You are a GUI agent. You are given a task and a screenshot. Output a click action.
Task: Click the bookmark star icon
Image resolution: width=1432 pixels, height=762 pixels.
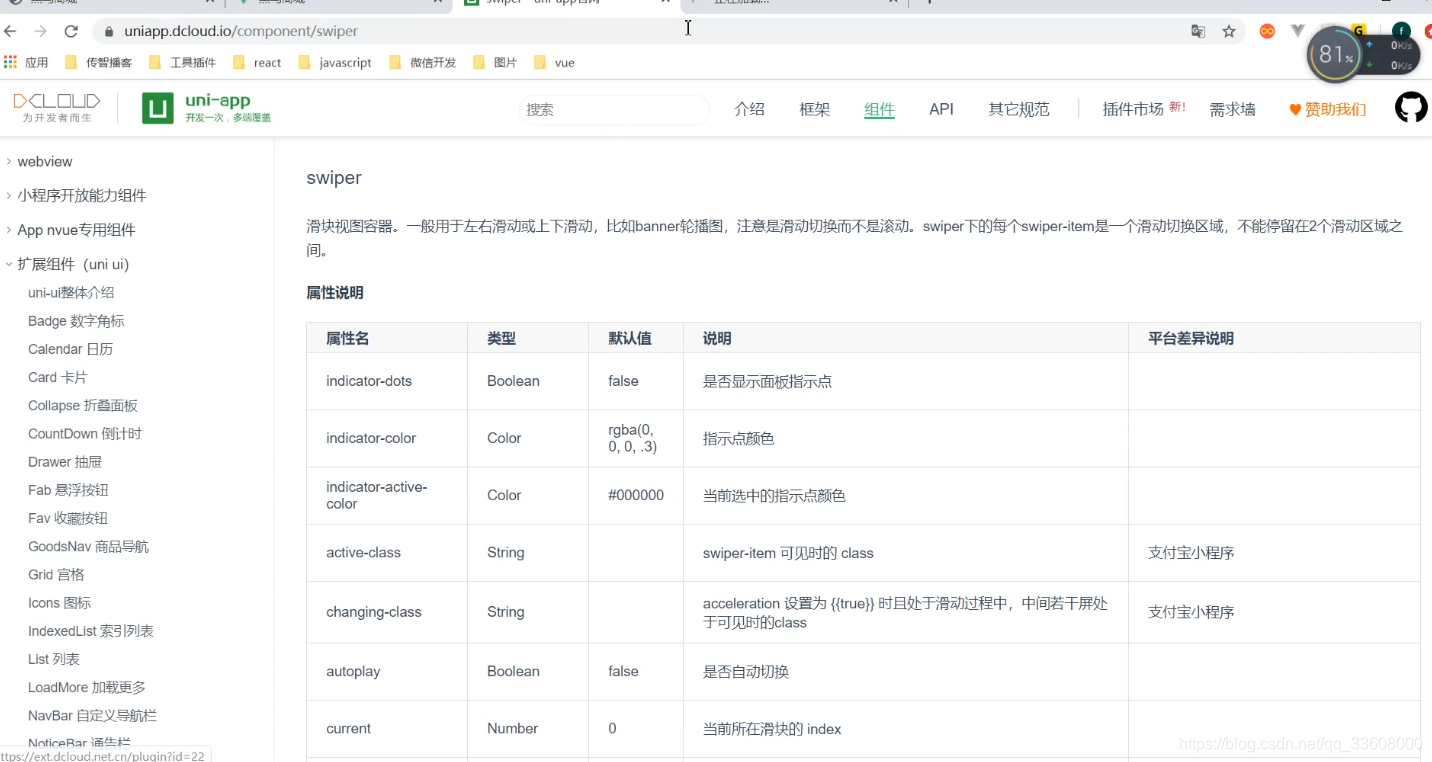pos(1229,31)
